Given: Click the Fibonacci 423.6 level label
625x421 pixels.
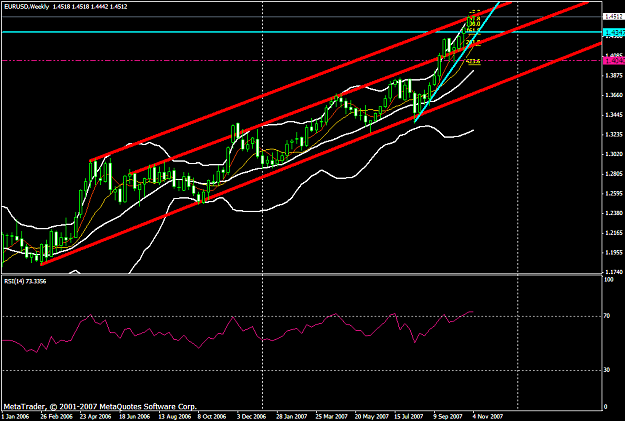Looking at the screenshot, I should (x=473, y=61).
